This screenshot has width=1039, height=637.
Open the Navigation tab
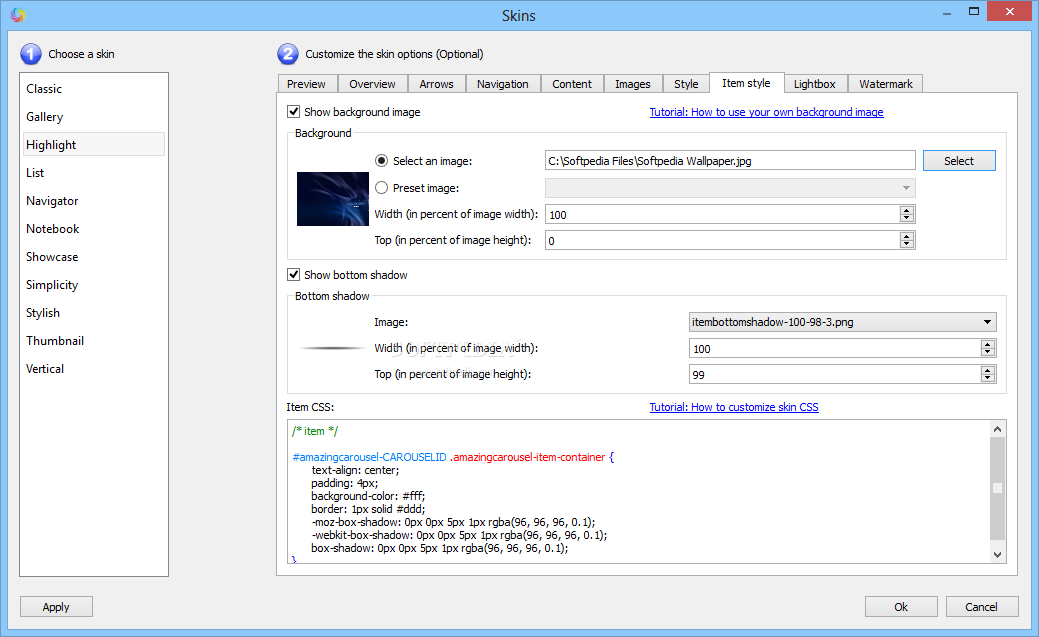(x=503, y=84)
